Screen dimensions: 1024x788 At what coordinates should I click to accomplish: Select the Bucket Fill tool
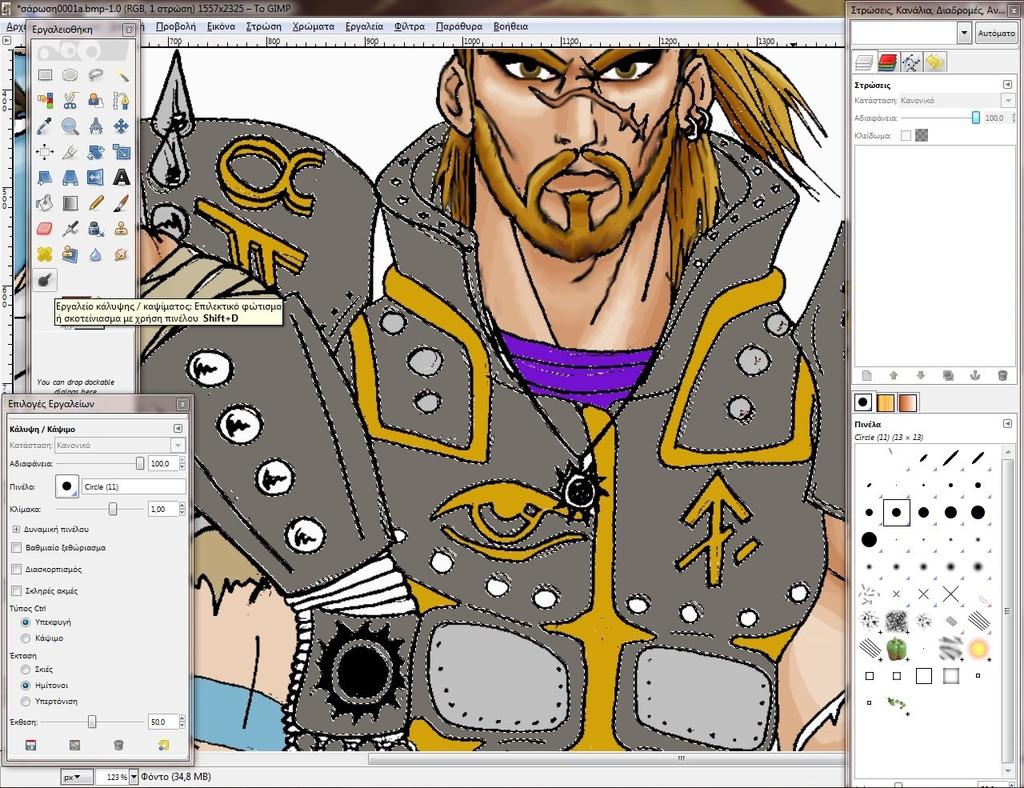pos(44,203)
